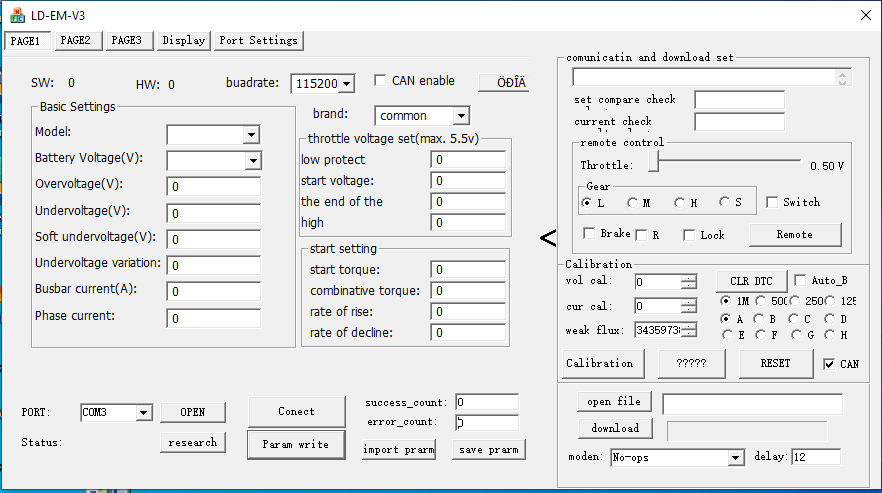882x493 pixels.
Task: Open the buadrate dropdown
Action: click(346, 84)
